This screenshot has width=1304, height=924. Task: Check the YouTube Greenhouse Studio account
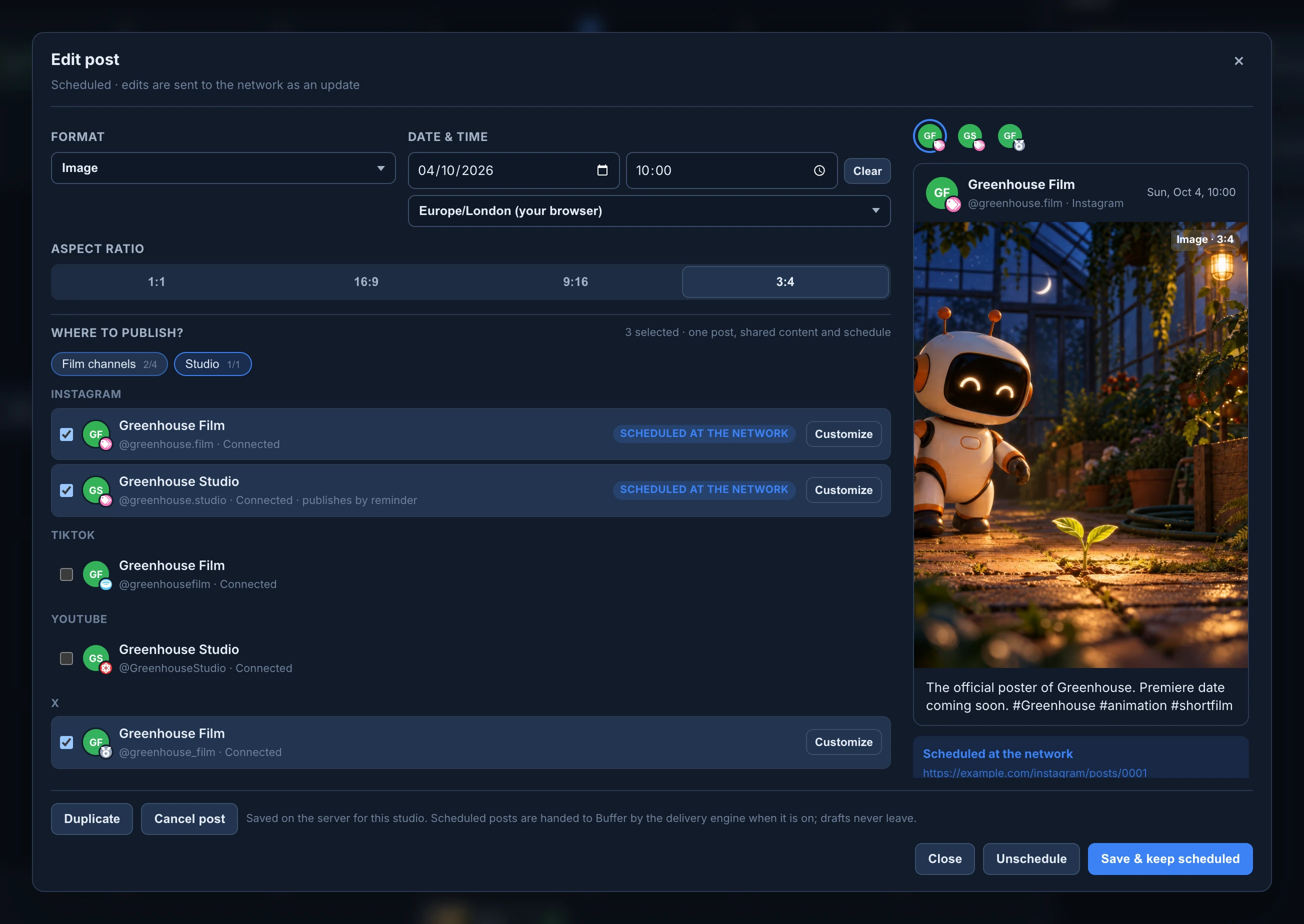pos(66,658)
